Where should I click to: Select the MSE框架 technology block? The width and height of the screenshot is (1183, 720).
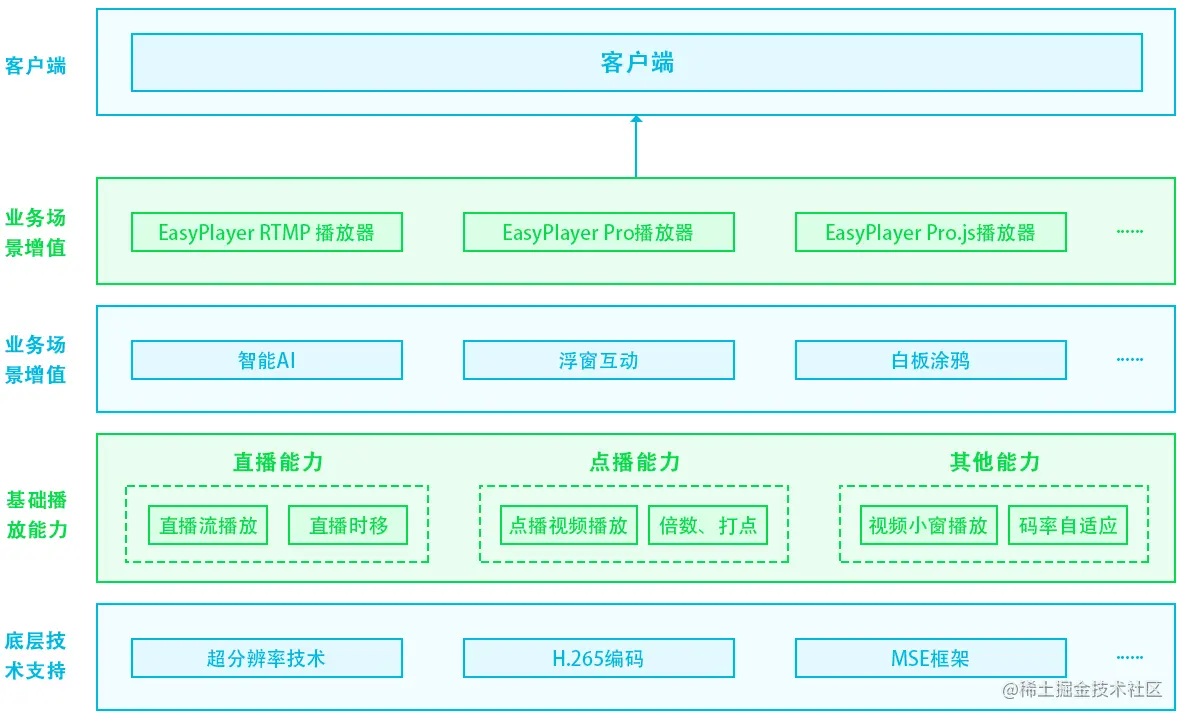930,657
